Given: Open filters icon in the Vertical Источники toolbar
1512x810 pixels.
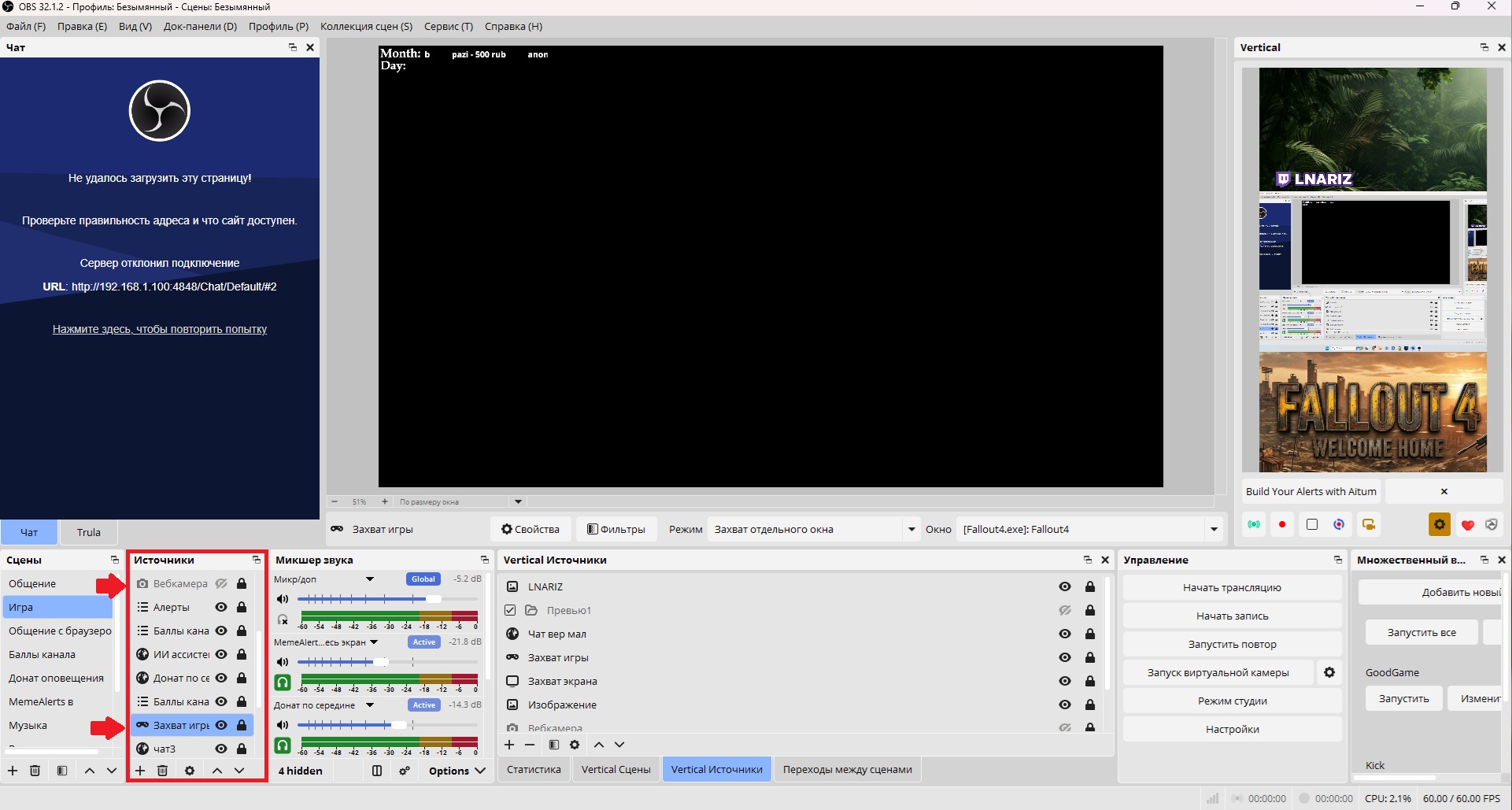Looking at the screenshot, I should [x=554, y=745].
